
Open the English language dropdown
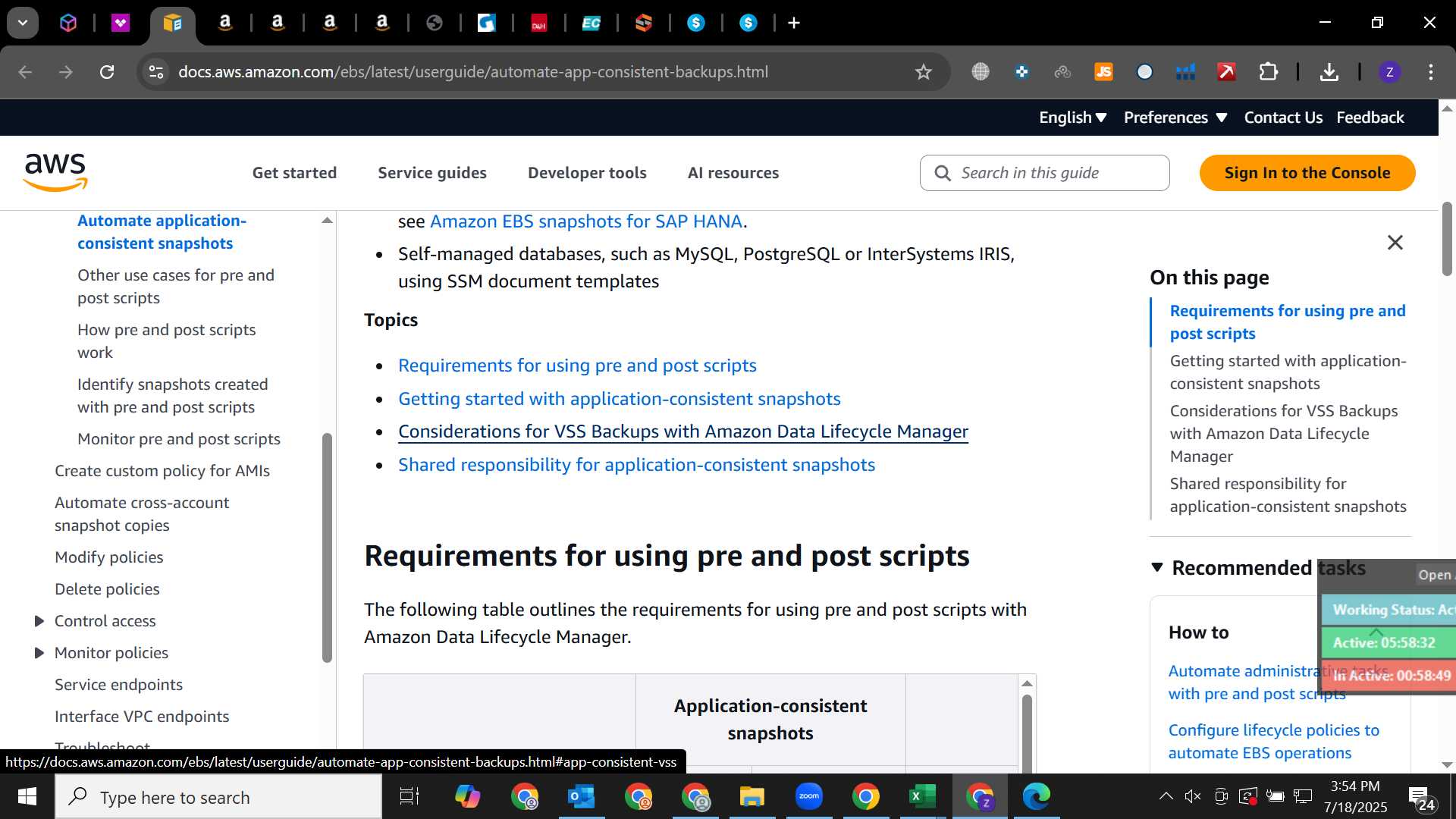click(1072, 118)
